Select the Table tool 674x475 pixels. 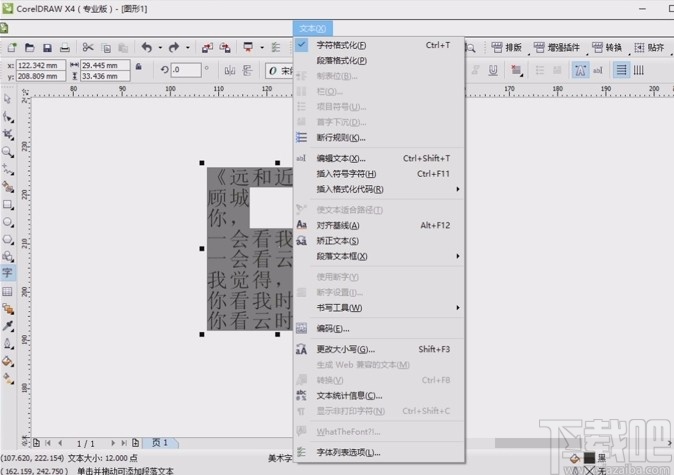pos(7,291)
